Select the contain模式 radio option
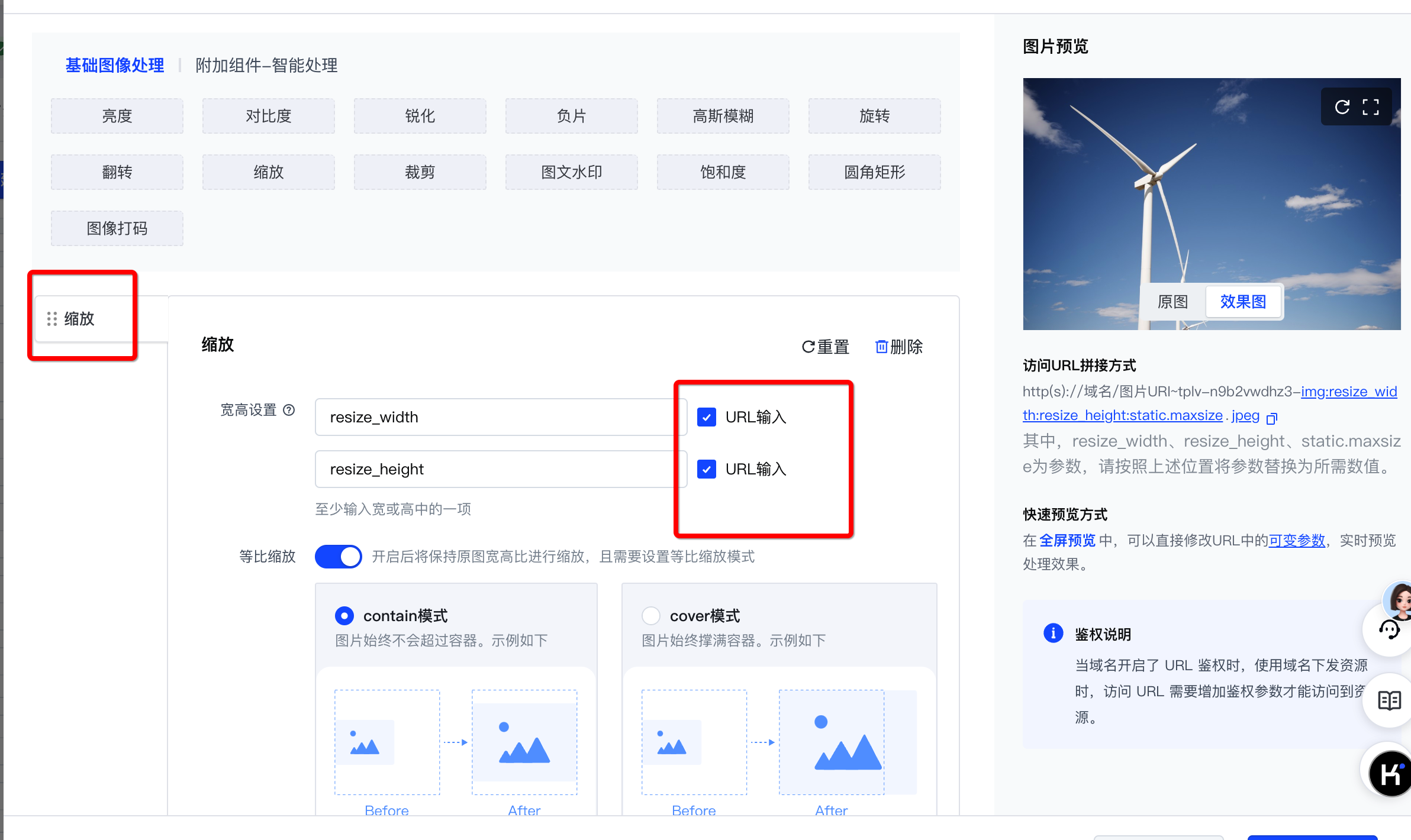The height and width of the screenshot is (840, 1411). [344, 616]
